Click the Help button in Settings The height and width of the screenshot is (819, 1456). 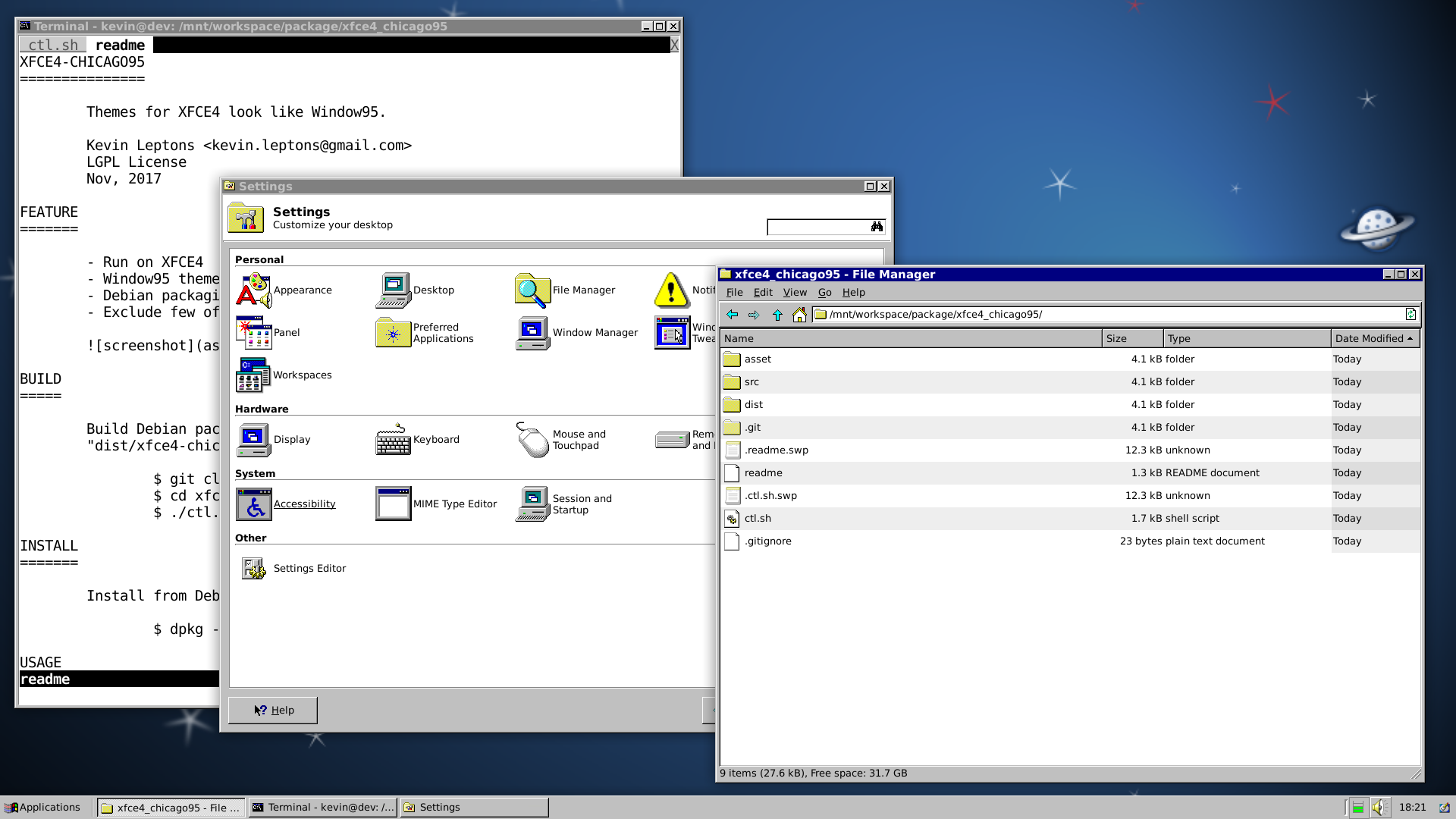(x=273, y=711)
